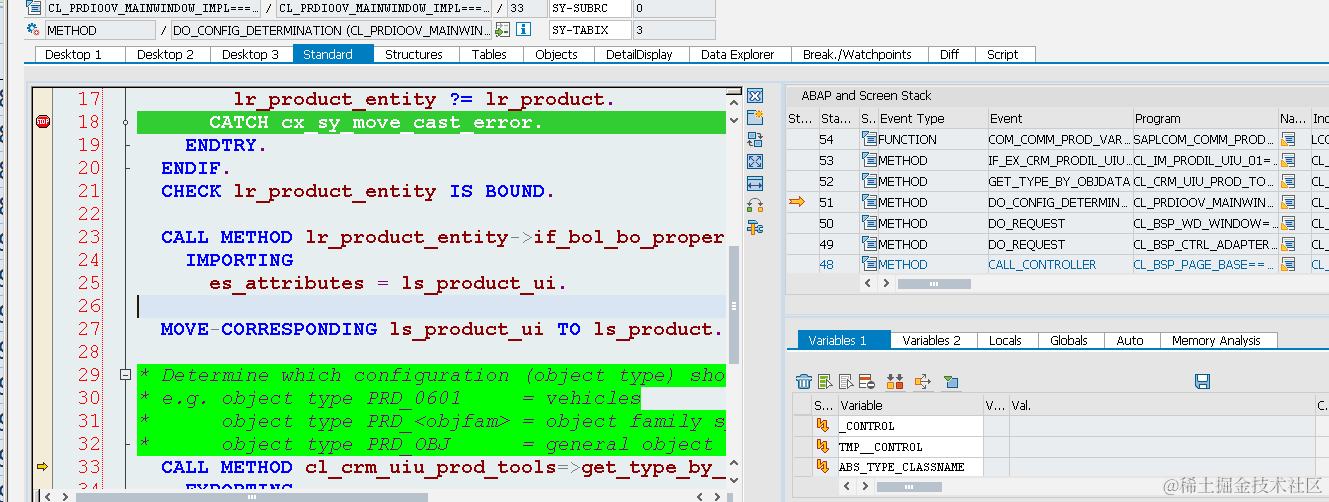
Task: Open the tool services wrench icon
Action: coord(755,228)
